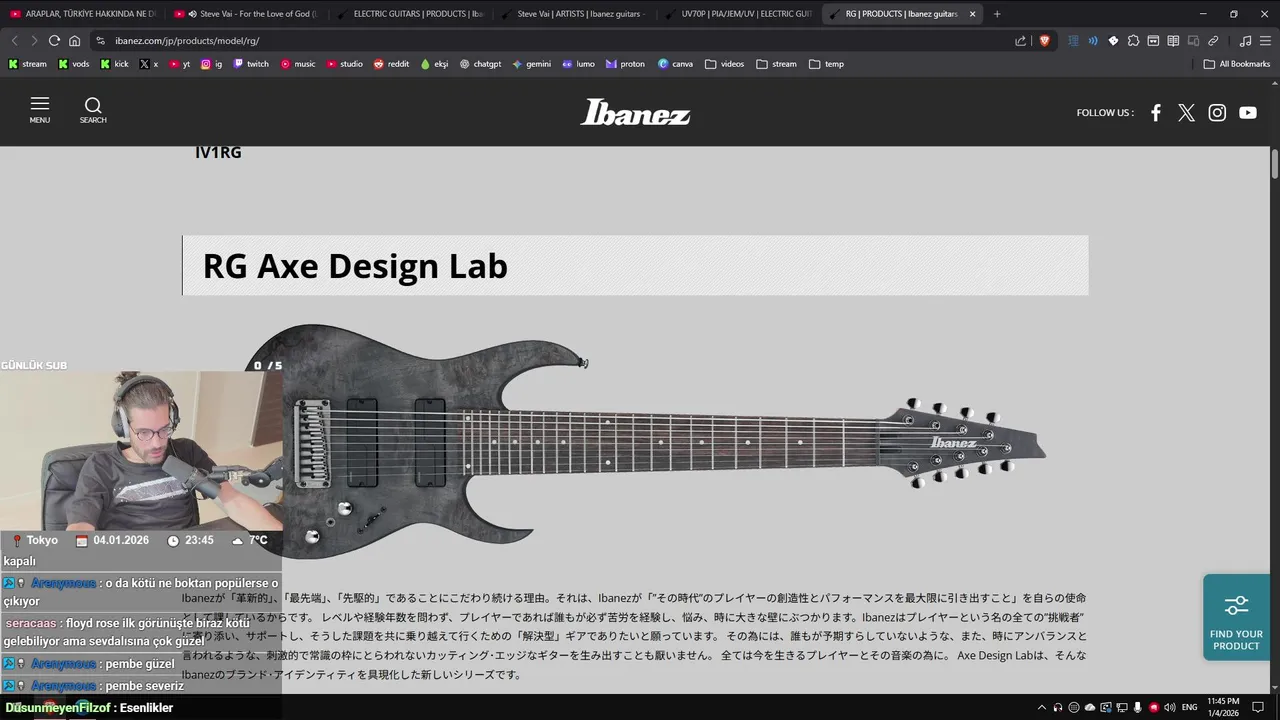Open the ekşi bookmark
This screenshot has height=720, width=1280.
coord(435,64)
